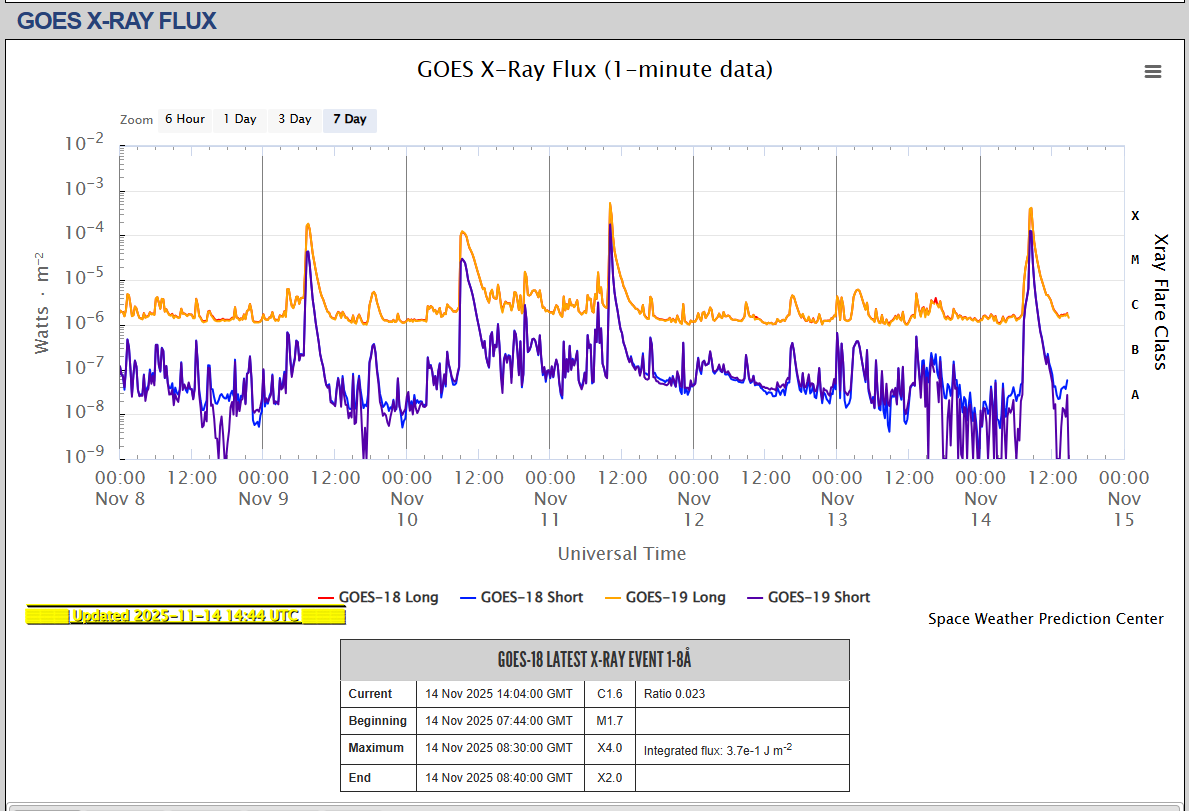
Task: Click the GOES-18 Latest X-Ray Event table header
Action: pyautogui.click(x=594, y=660)
